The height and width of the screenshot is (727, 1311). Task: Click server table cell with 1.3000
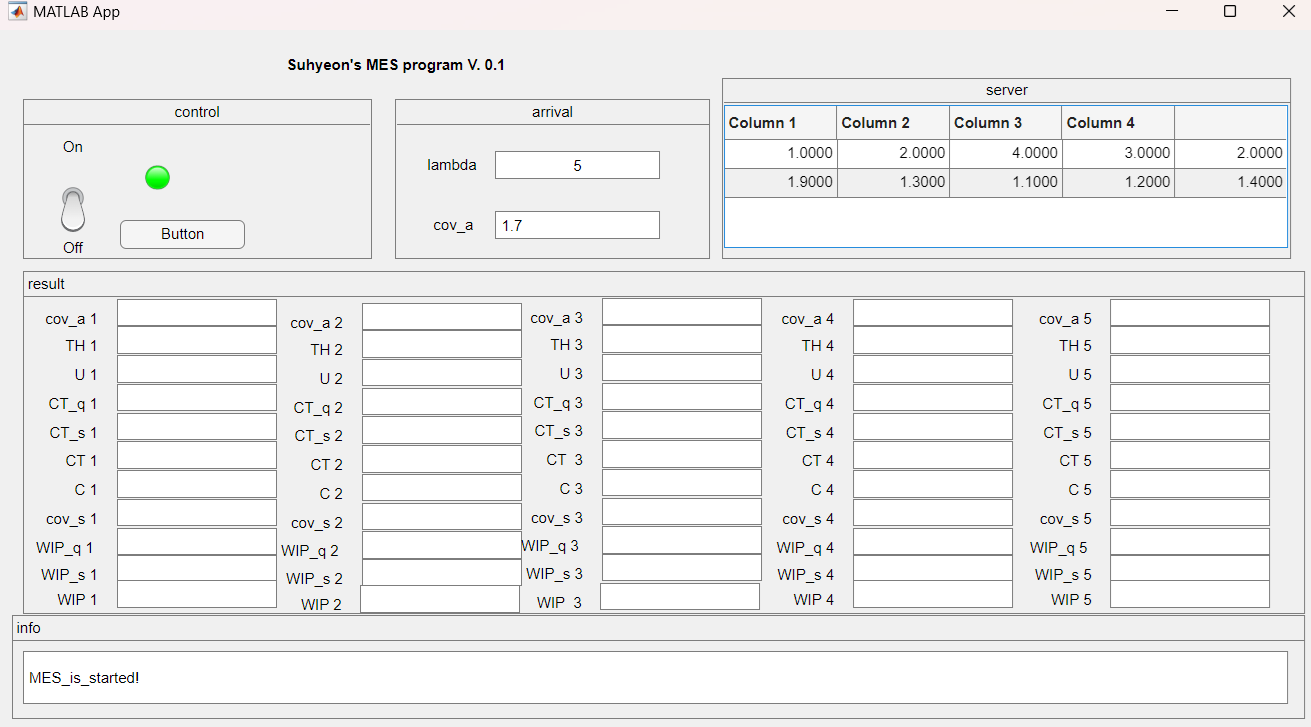[893, 183]
